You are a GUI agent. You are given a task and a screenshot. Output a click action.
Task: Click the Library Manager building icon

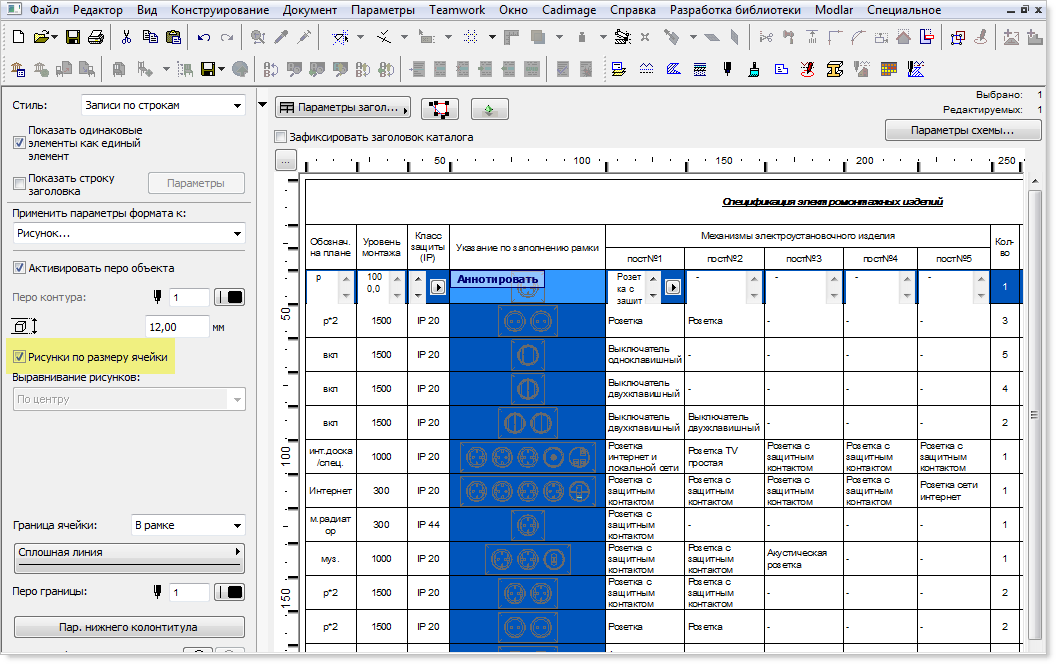click(18, 69)
